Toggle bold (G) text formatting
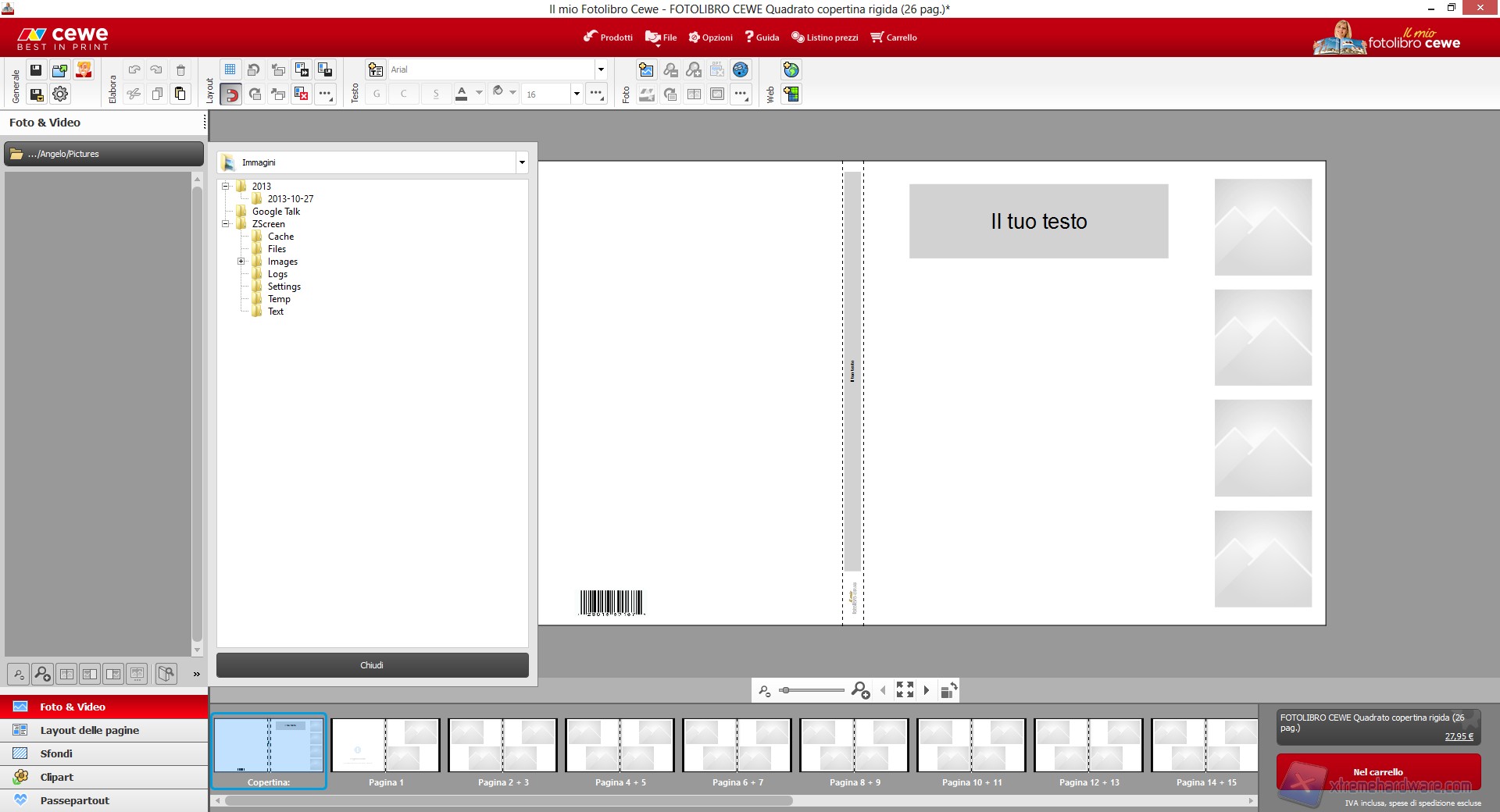Viewport: 1500px width, 812px height. point(377,94)
